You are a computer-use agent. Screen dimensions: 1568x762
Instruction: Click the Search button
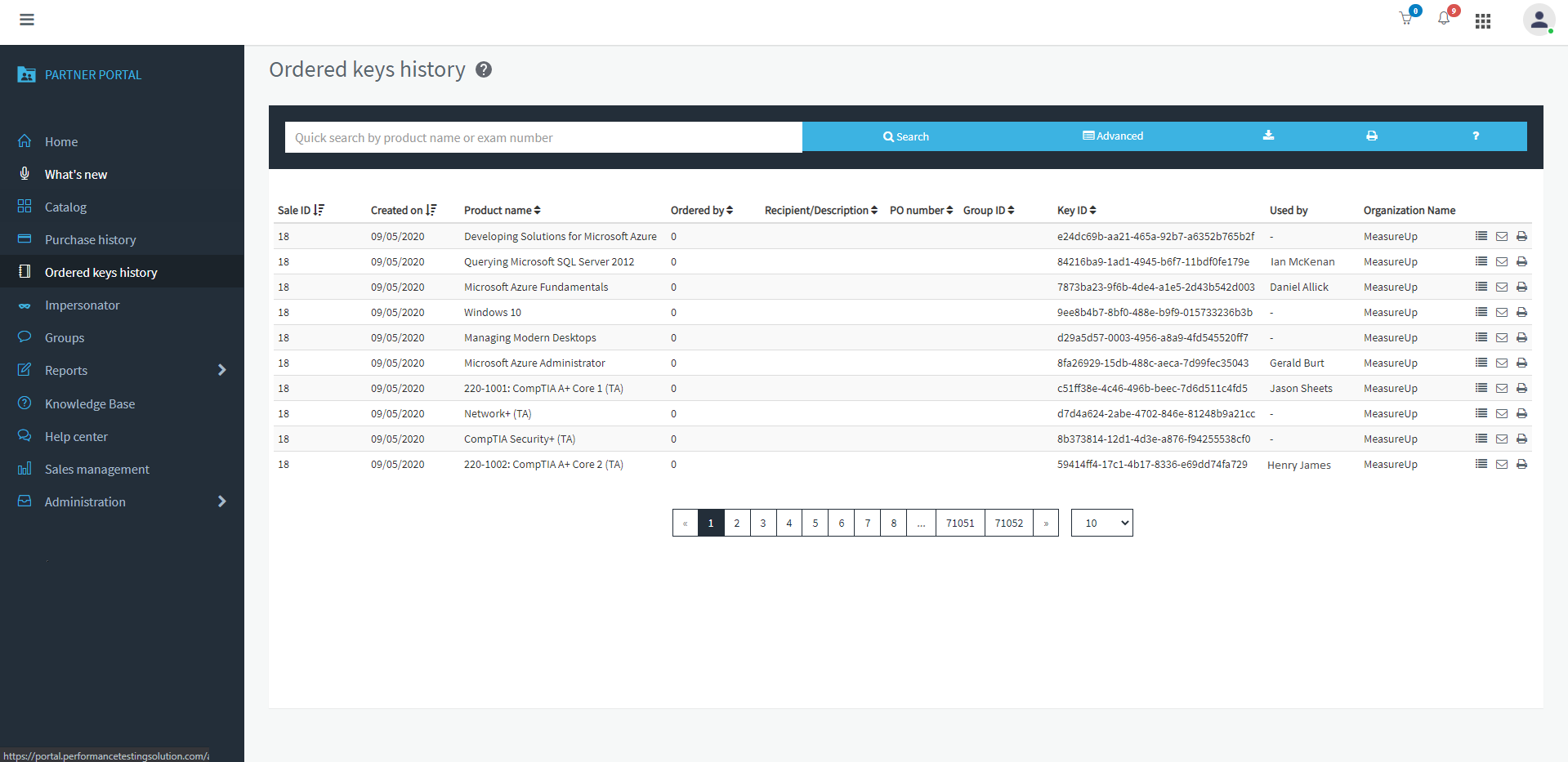tap(905, 136)
